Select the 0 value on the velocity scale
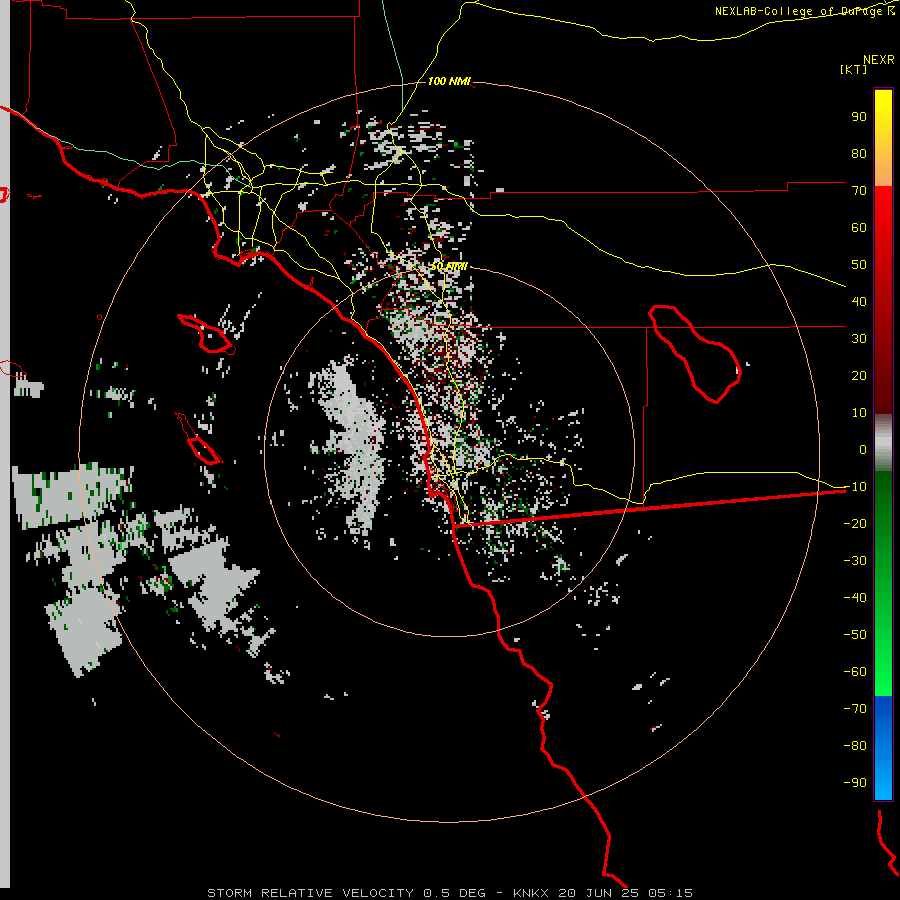900x900 pixels. 863,449
